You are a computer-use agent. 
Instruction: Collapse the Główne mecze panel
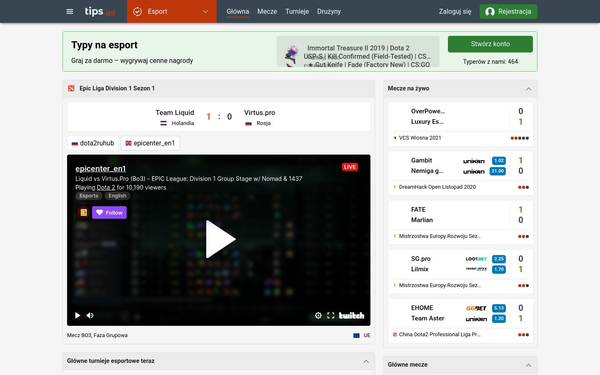[528, 365]
